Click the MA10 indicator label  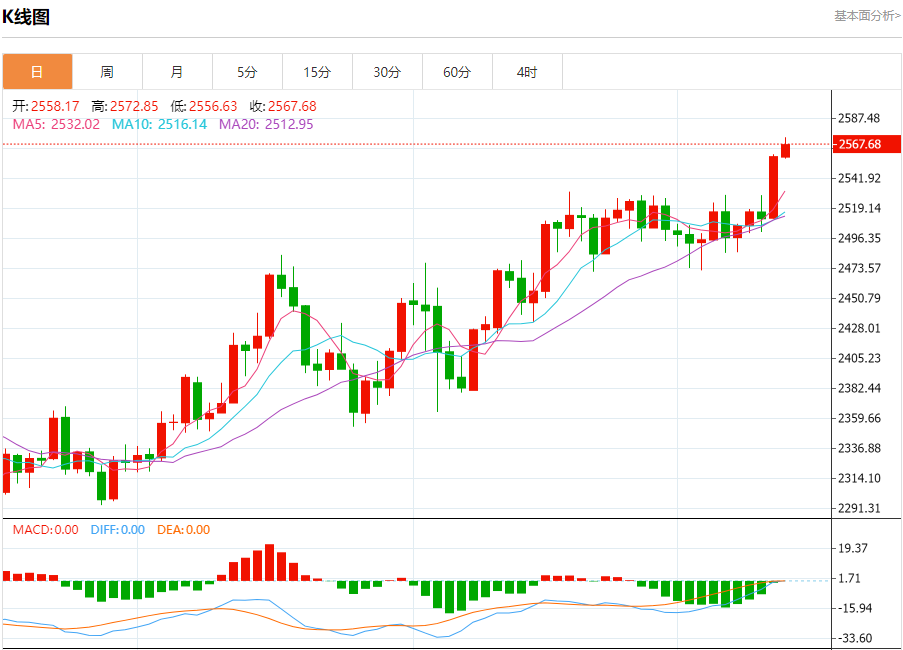[x=159, y=124]
